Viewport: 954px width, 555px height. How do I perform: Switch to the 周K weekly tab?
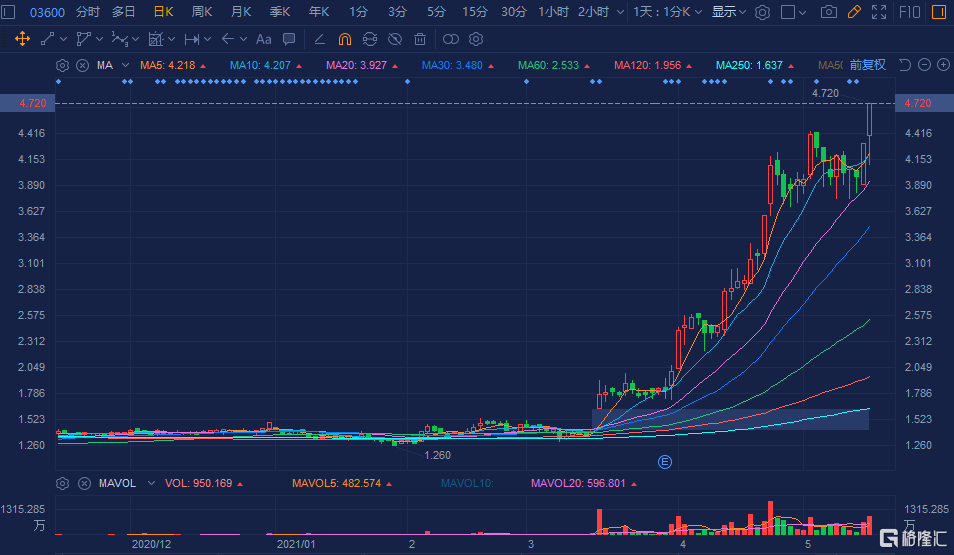[202, 12]
